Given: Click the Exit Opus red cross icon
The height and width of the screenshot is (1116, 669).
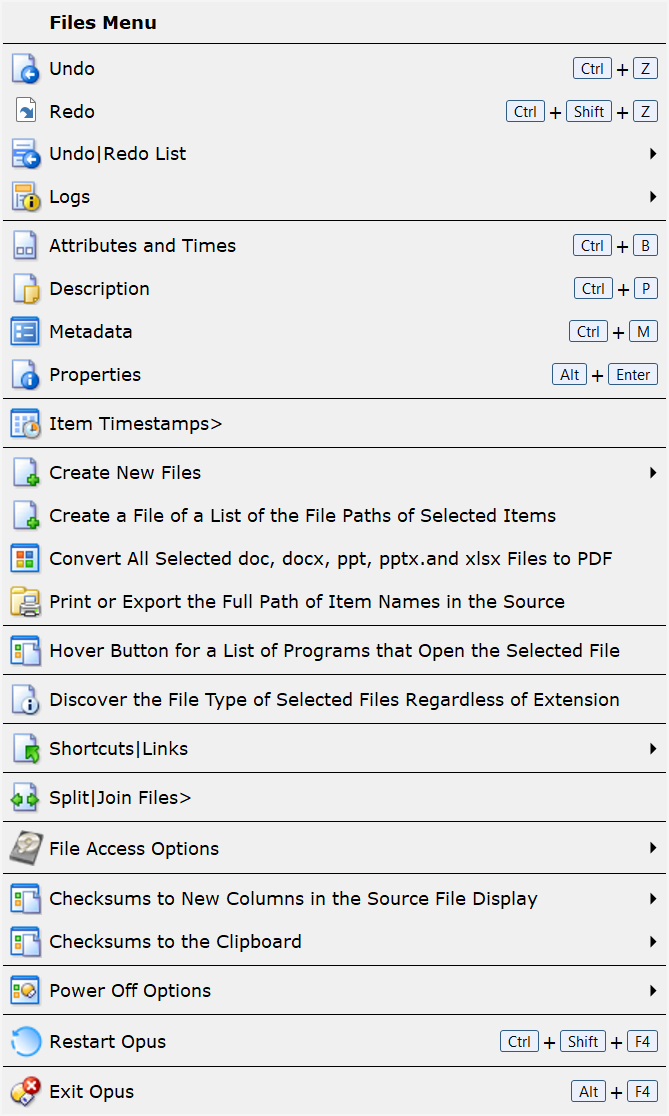Looking at the screenshot, I should tap(25, 1092).
